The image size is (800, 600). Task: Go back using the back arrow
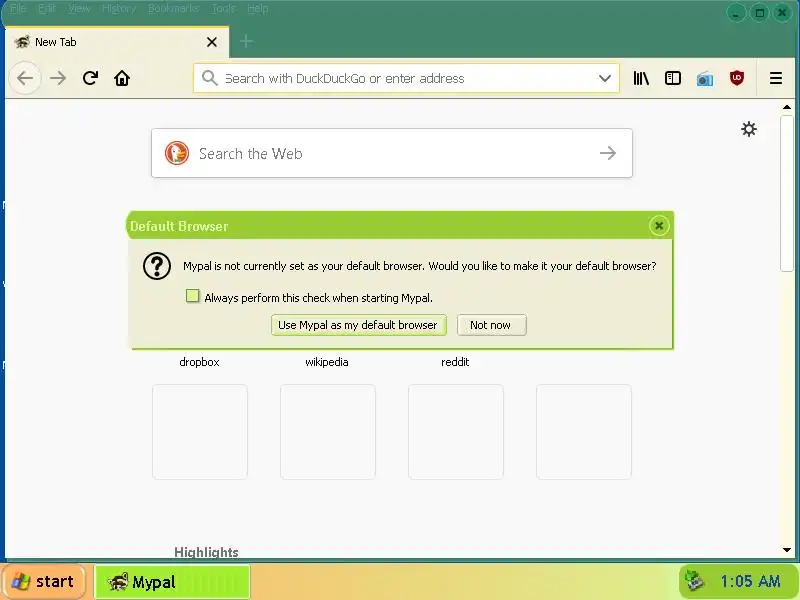click(x=25, y=78)
